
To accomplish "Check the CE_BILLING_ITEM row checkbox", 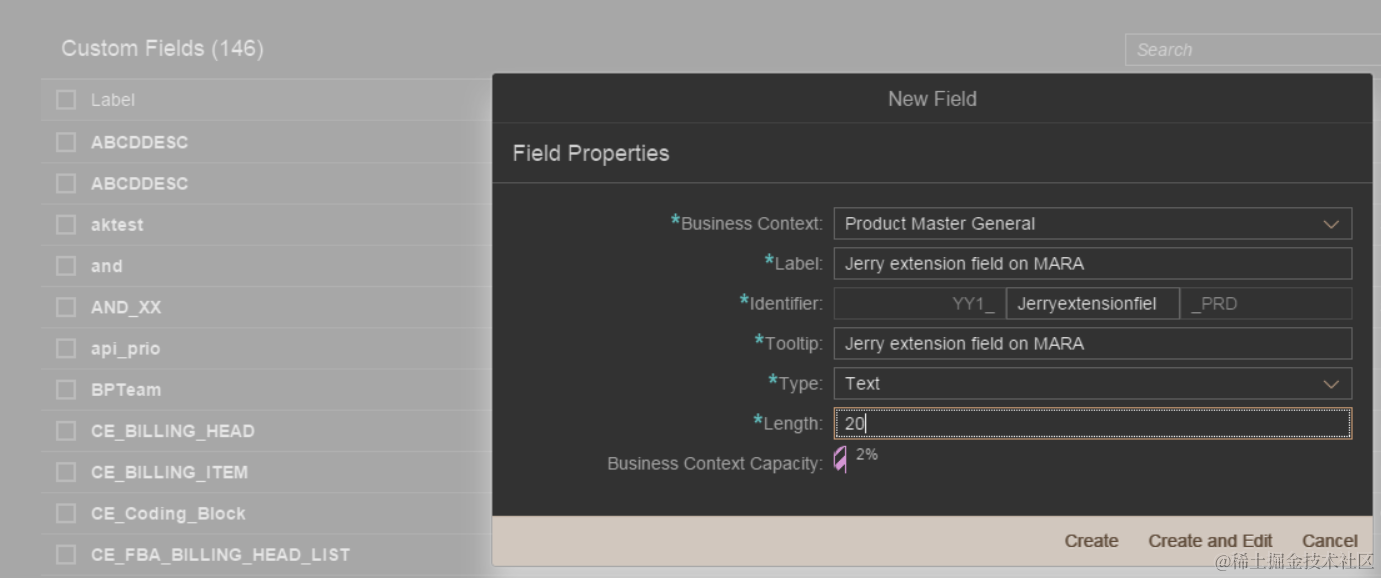I will (x=66, y=472).
